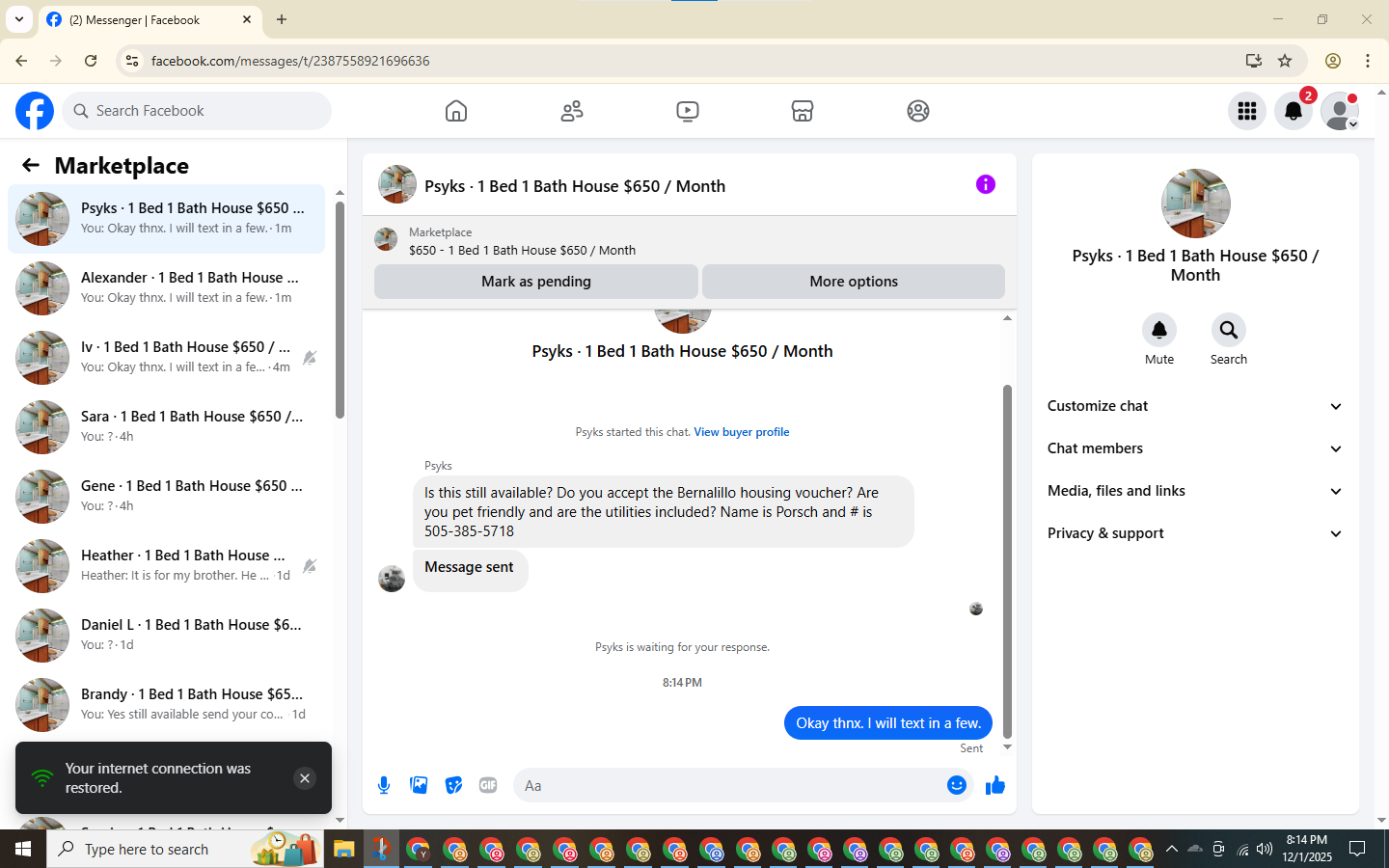Open conversation information purple icon
The height and width of the screenshot is (868, 1389).
point(985,184)
